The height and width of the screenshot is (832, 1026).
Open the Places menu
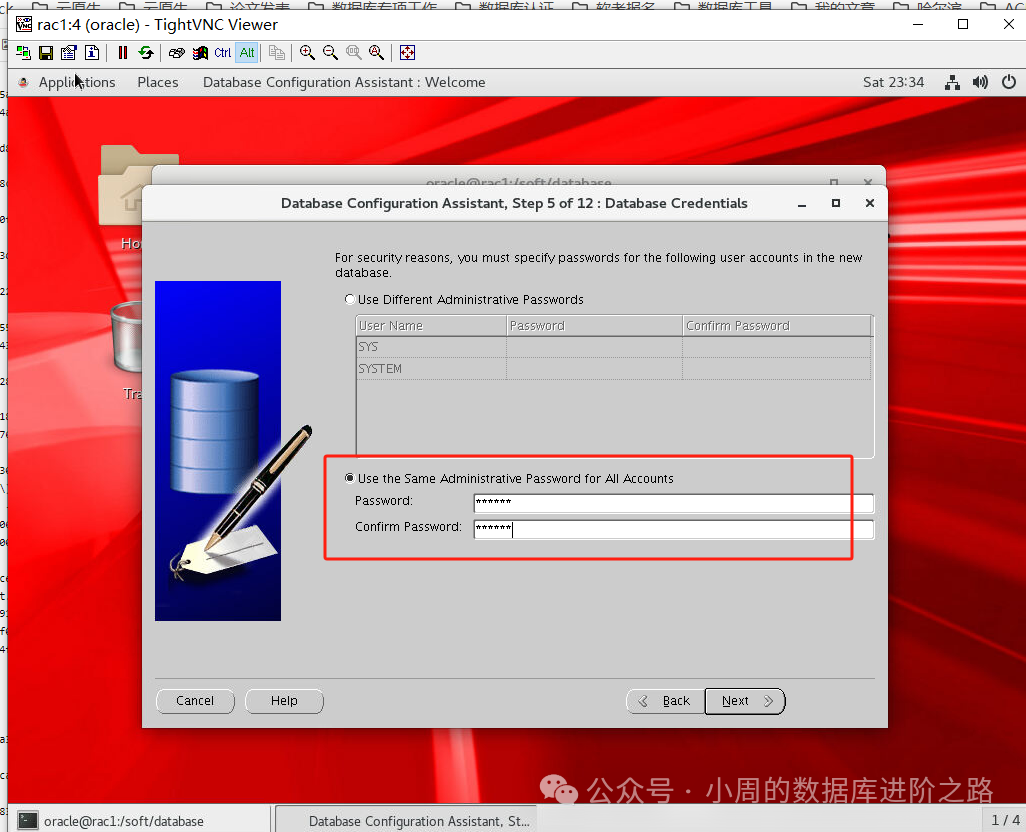[x=158, y=82]
